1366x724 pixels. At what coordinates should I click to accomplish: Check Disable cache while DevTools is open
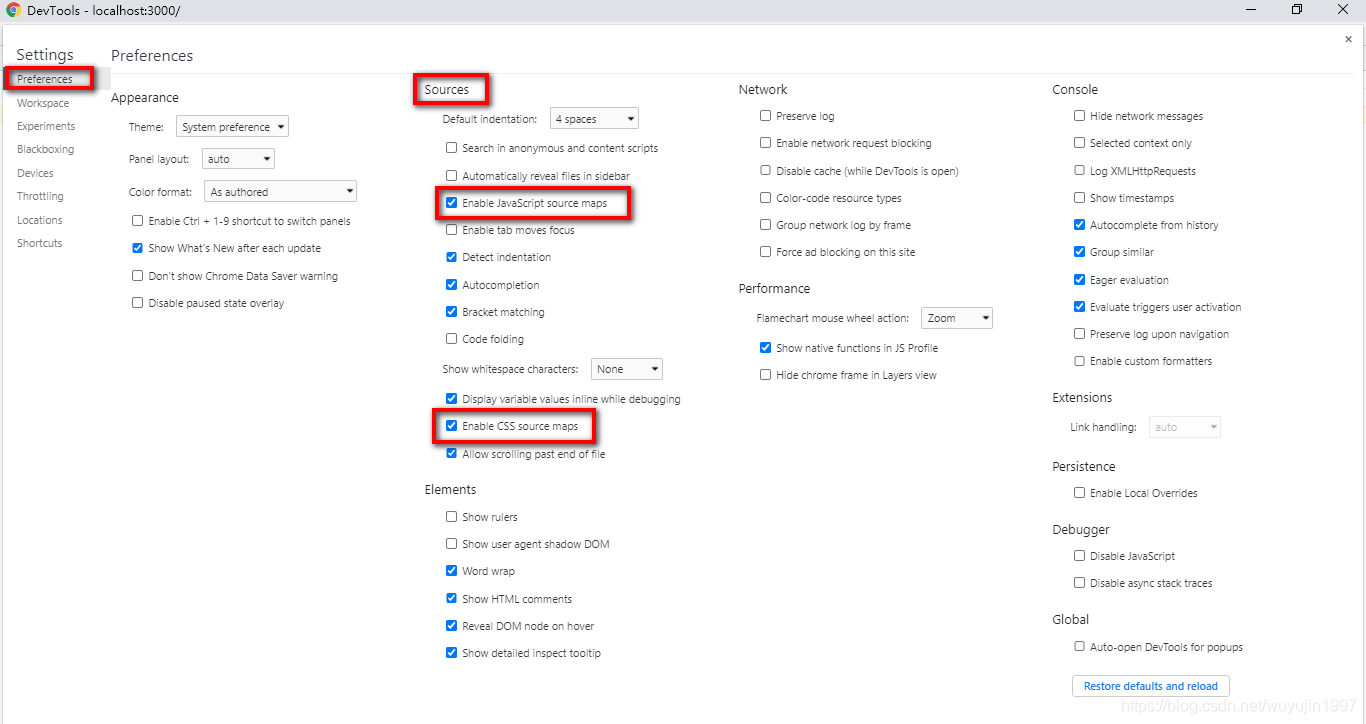tap(765, 171)
